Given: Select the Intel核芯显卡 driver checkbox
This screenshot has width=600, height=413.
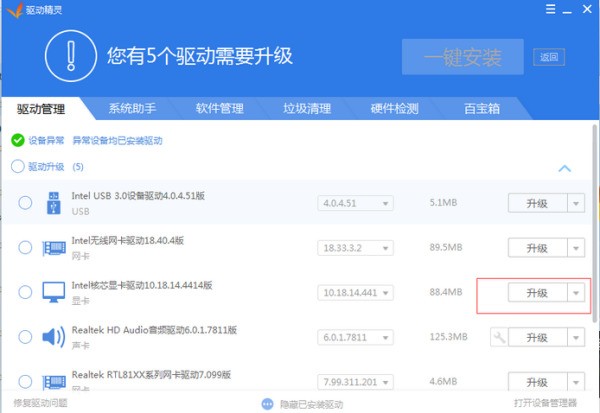Looking at the screenshot, I should click(25, 292).
